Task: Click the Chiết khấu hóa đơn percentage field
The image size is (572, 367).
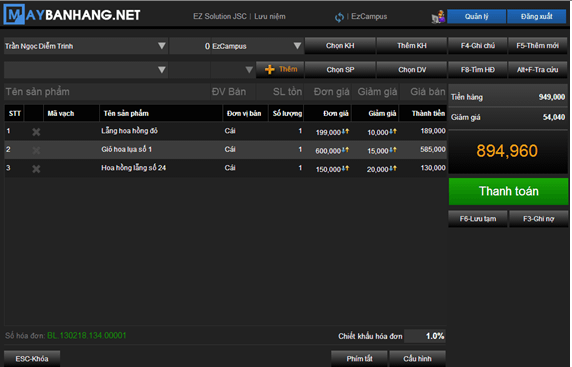Action: point(425,336)
